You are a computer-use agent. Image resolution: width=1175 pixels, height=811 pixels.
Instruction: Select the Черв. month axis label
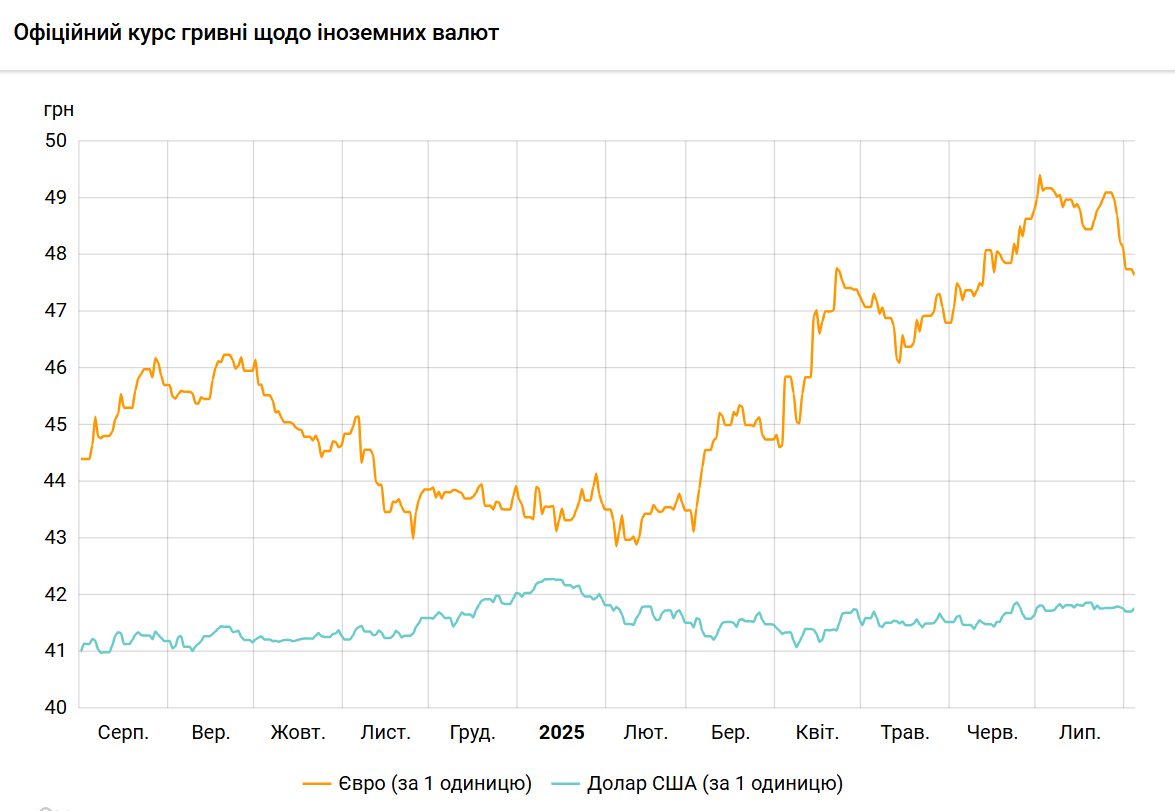[x=993, y=733]
